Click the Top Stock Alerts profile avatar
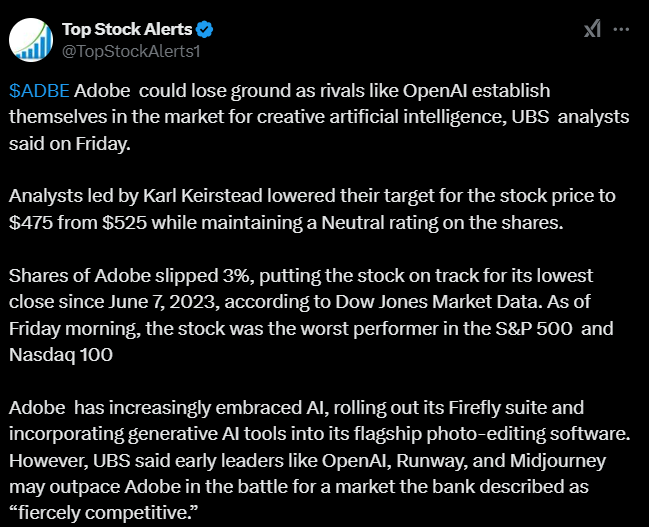Screen dimensions: 649x527 [31, 39]
